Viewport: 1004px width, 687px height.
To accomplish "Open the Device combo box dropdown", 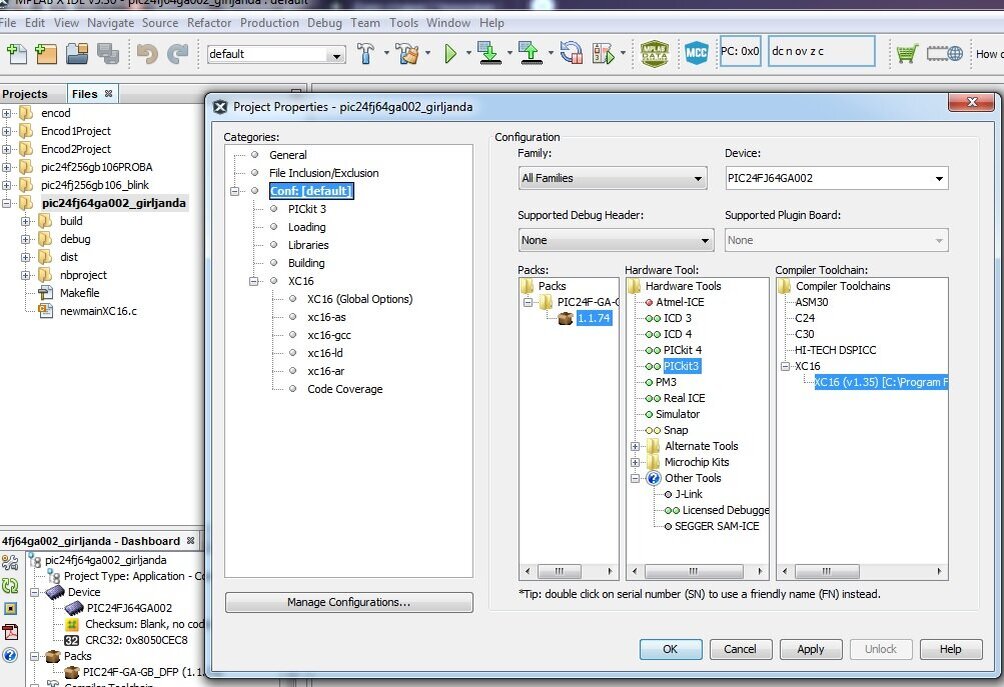I will [x=939, y=179].
